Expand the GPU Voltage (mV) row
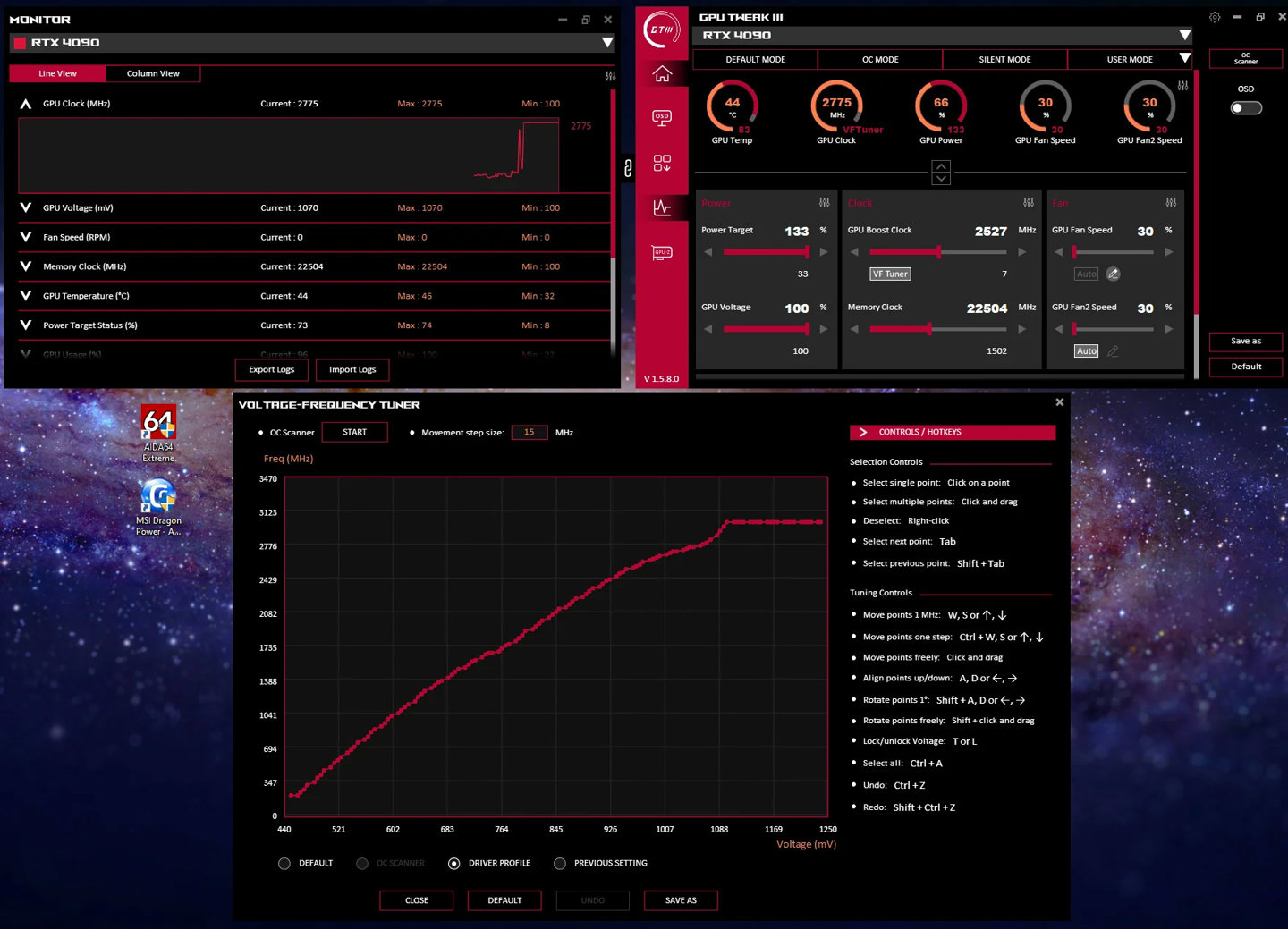The height and width of the screenshot is (929, 1288). [26, 207]
